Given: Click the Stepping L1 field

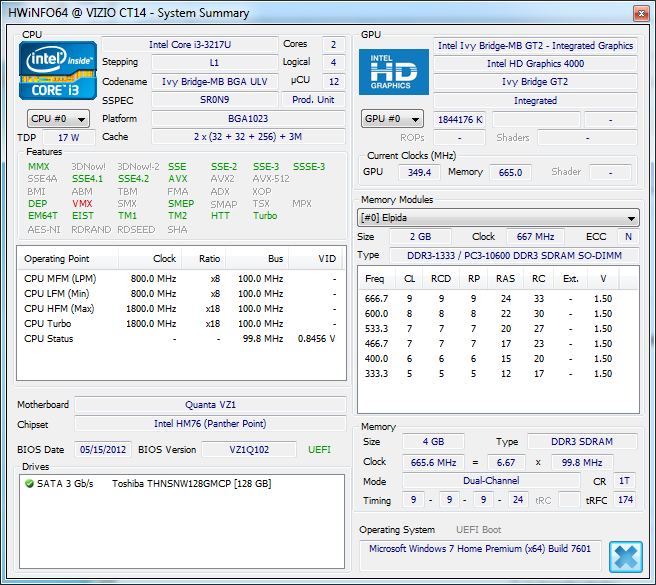Looking at the screenshot, I should tap(215, 63).
